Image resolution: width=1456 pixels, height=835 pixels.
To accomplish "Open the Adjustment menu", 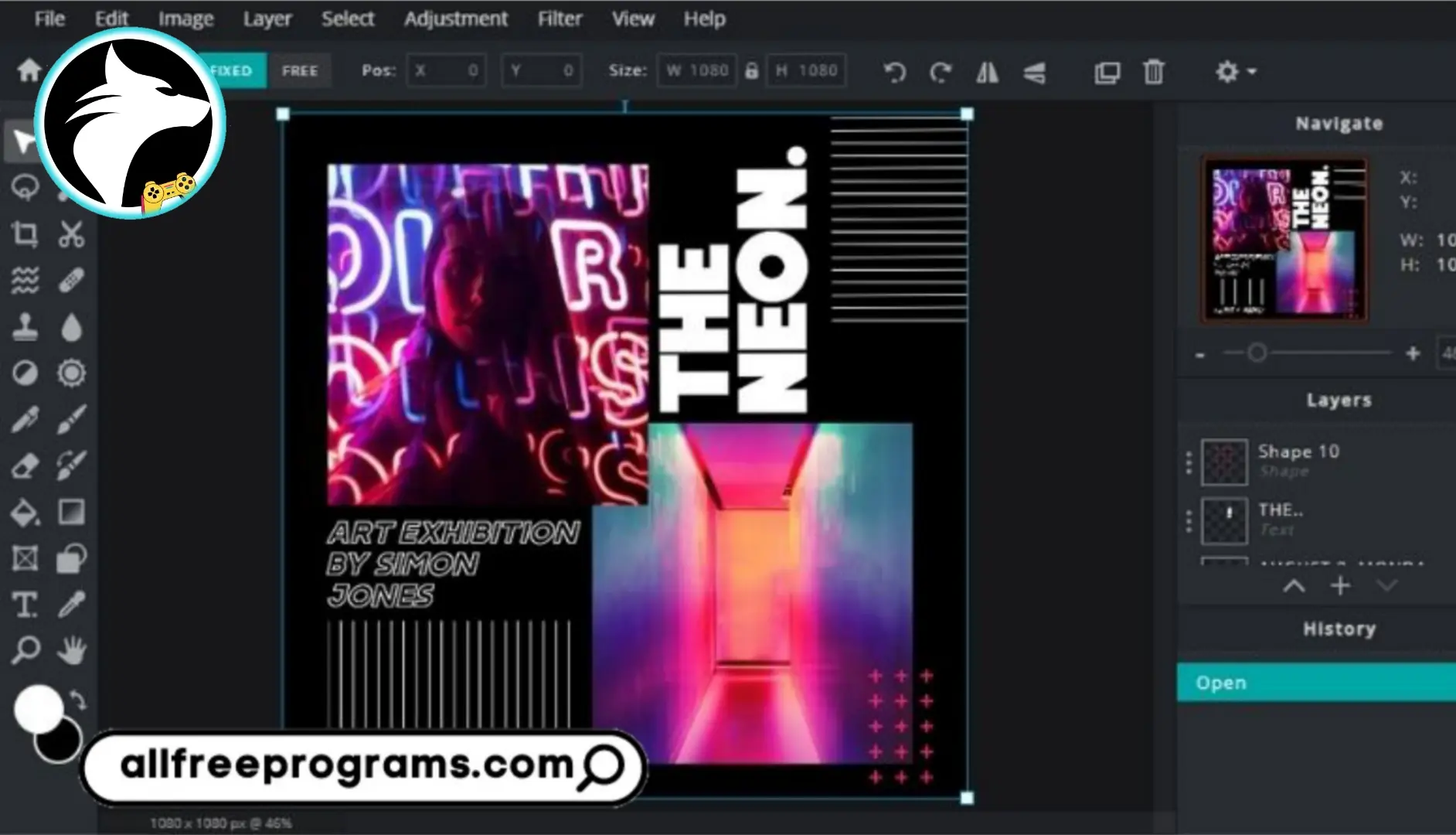I will tap(456, 19).
